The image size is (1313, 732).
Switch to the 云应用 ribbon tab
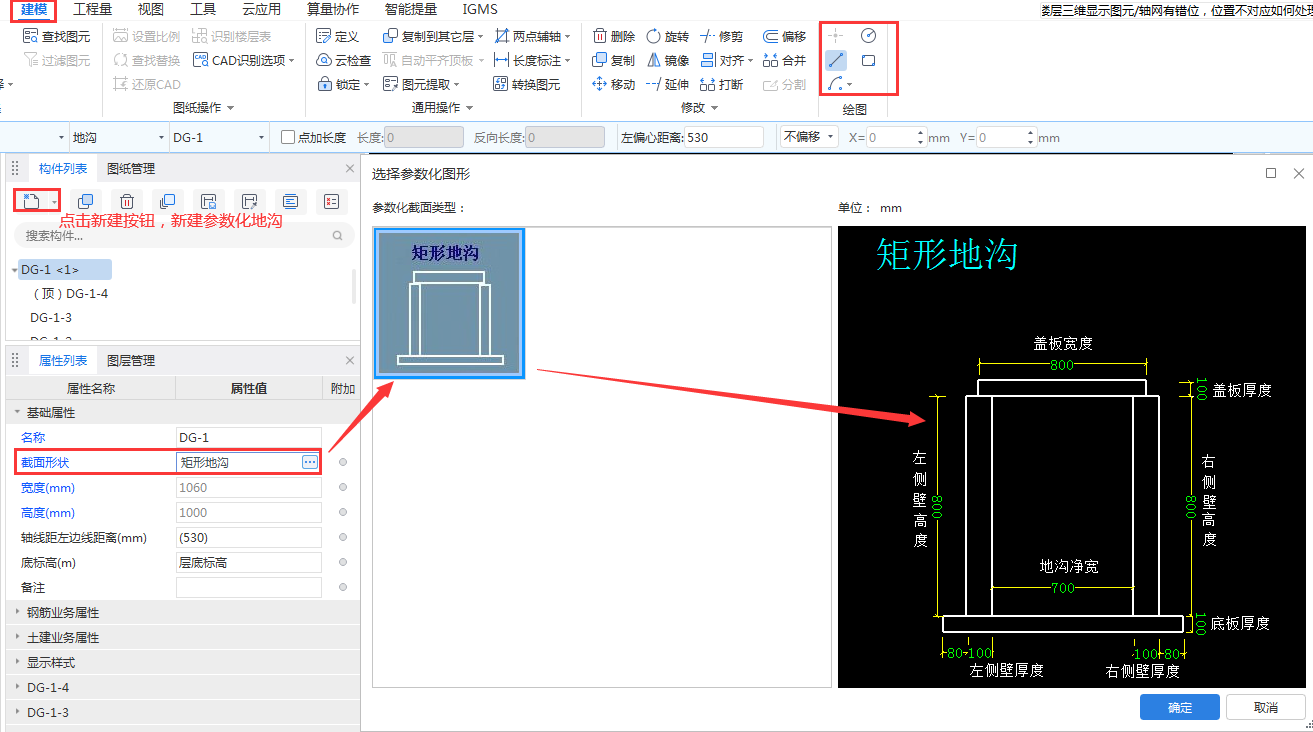(x=261, y=9)
